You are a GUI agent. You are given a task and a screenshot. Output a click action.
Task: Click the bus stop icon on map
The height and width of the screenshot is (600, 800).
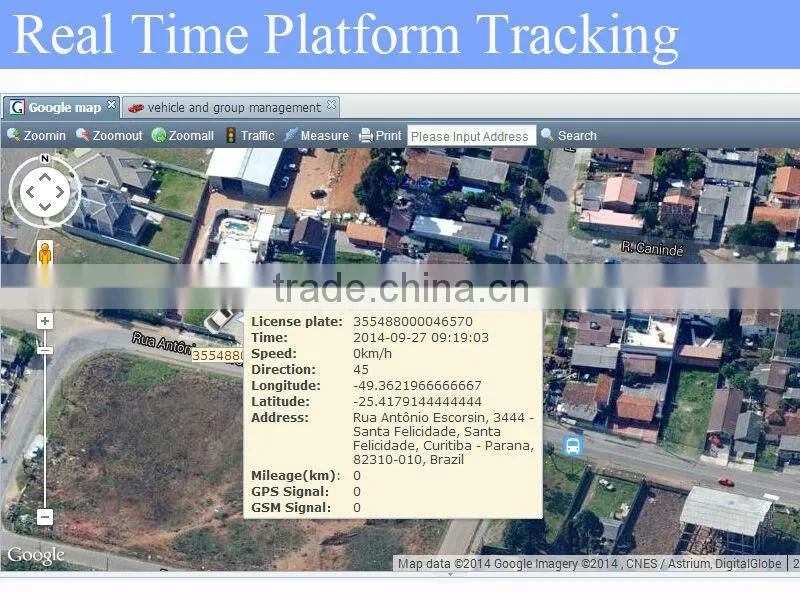572,445
